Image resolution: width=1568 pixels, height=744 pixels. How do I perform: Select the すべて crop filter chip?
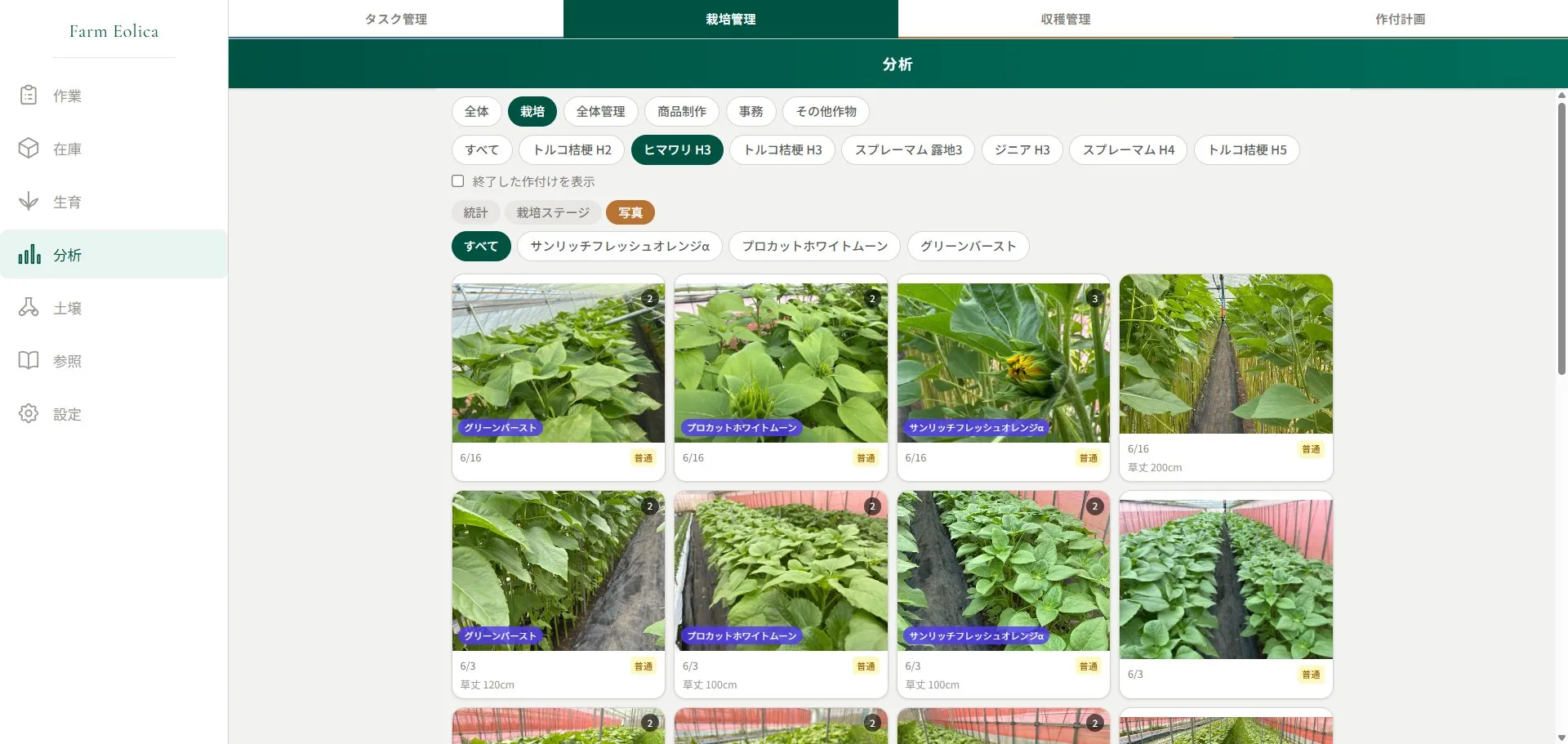pos(482,149)
